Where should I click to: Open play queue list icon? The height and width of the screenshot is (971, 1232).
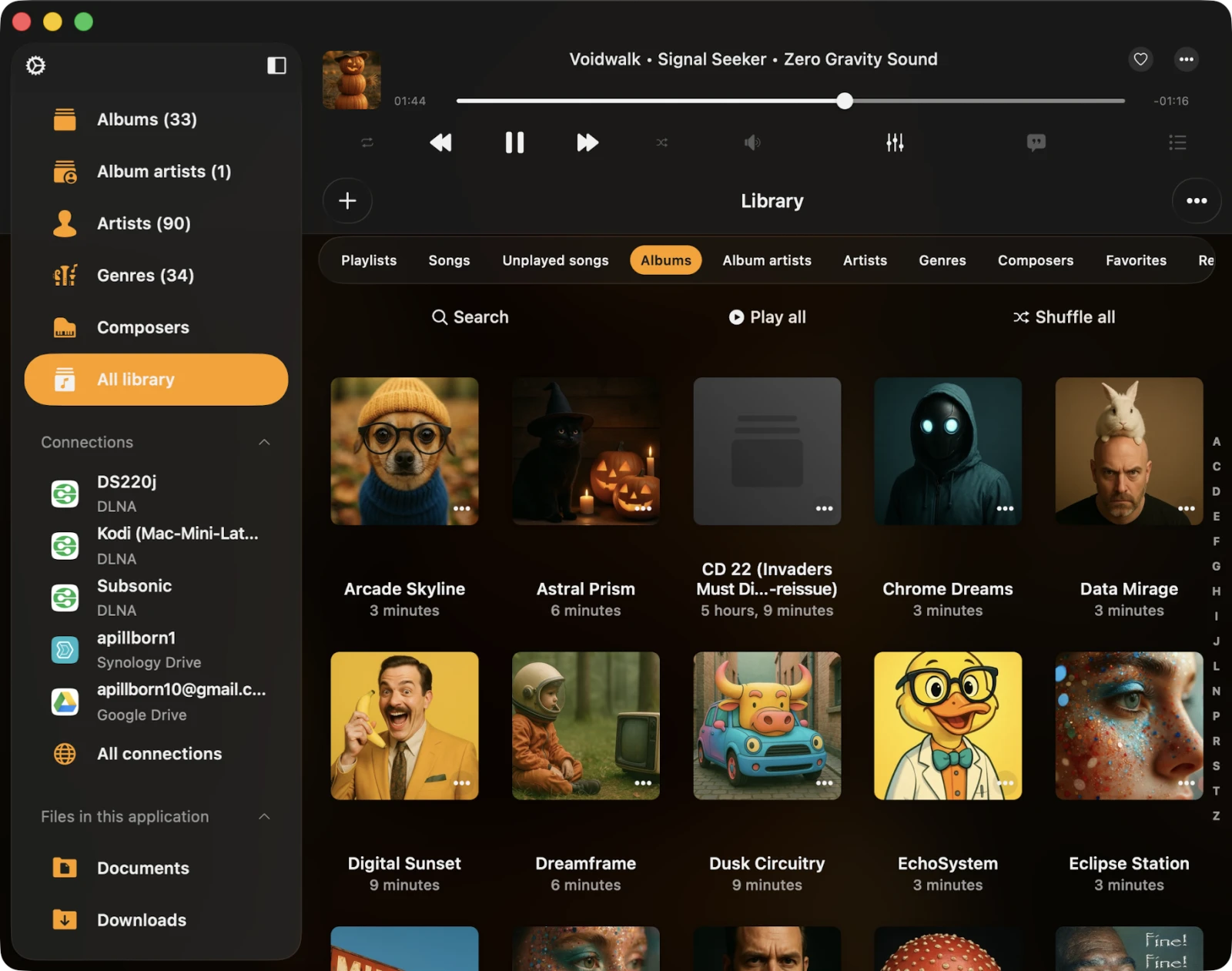click(1177, 142)
